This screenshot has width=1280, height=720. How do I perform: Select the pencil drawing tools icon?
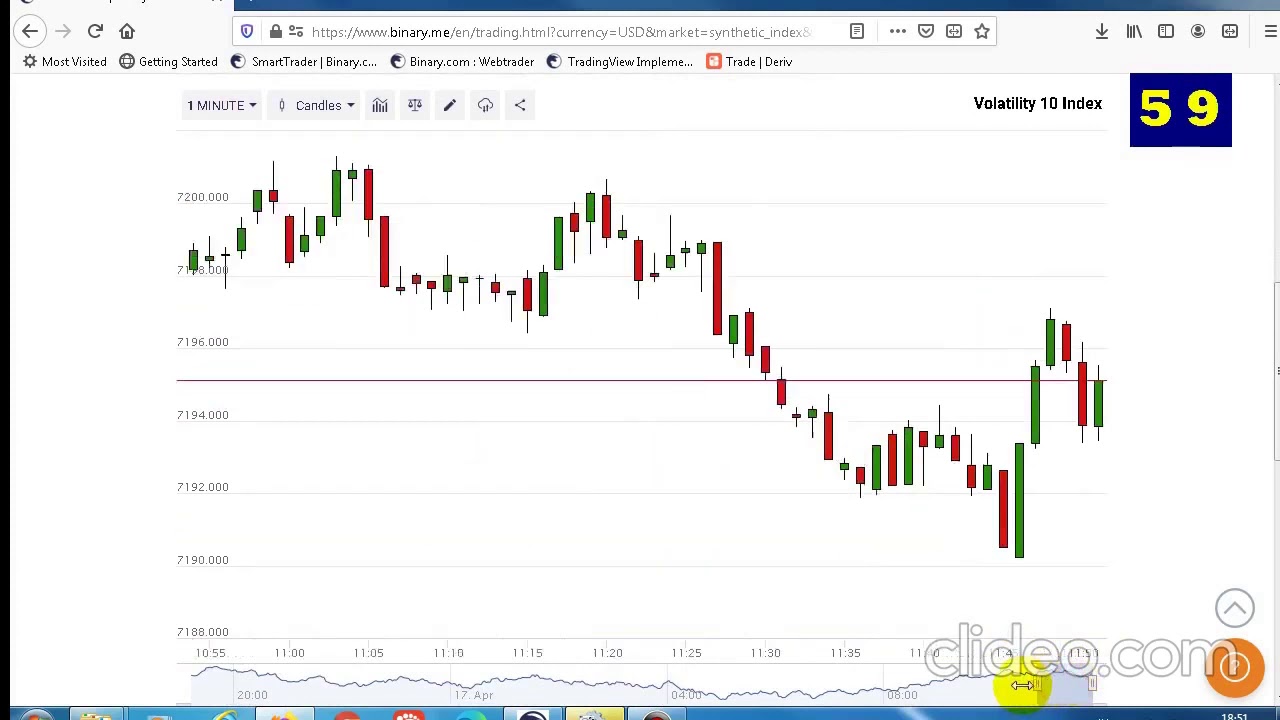(x=450, y=105)
